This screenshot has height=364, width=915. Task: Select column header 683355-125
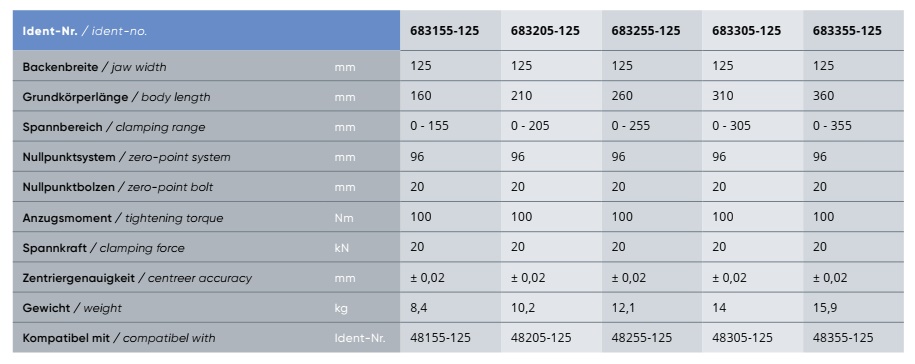(x=847, y=31)
